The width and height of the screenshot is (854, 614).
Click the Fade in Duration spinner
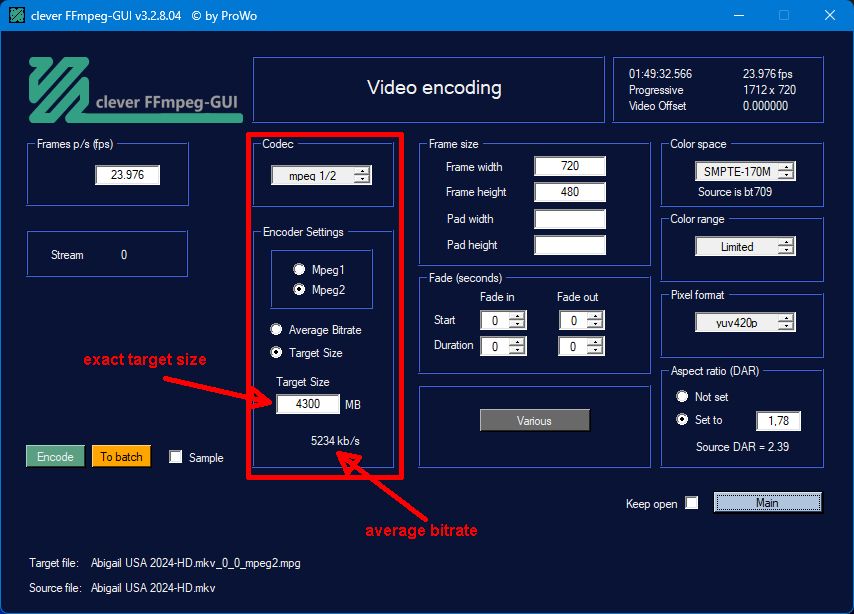pyautogui.click(x=503, y=346)
